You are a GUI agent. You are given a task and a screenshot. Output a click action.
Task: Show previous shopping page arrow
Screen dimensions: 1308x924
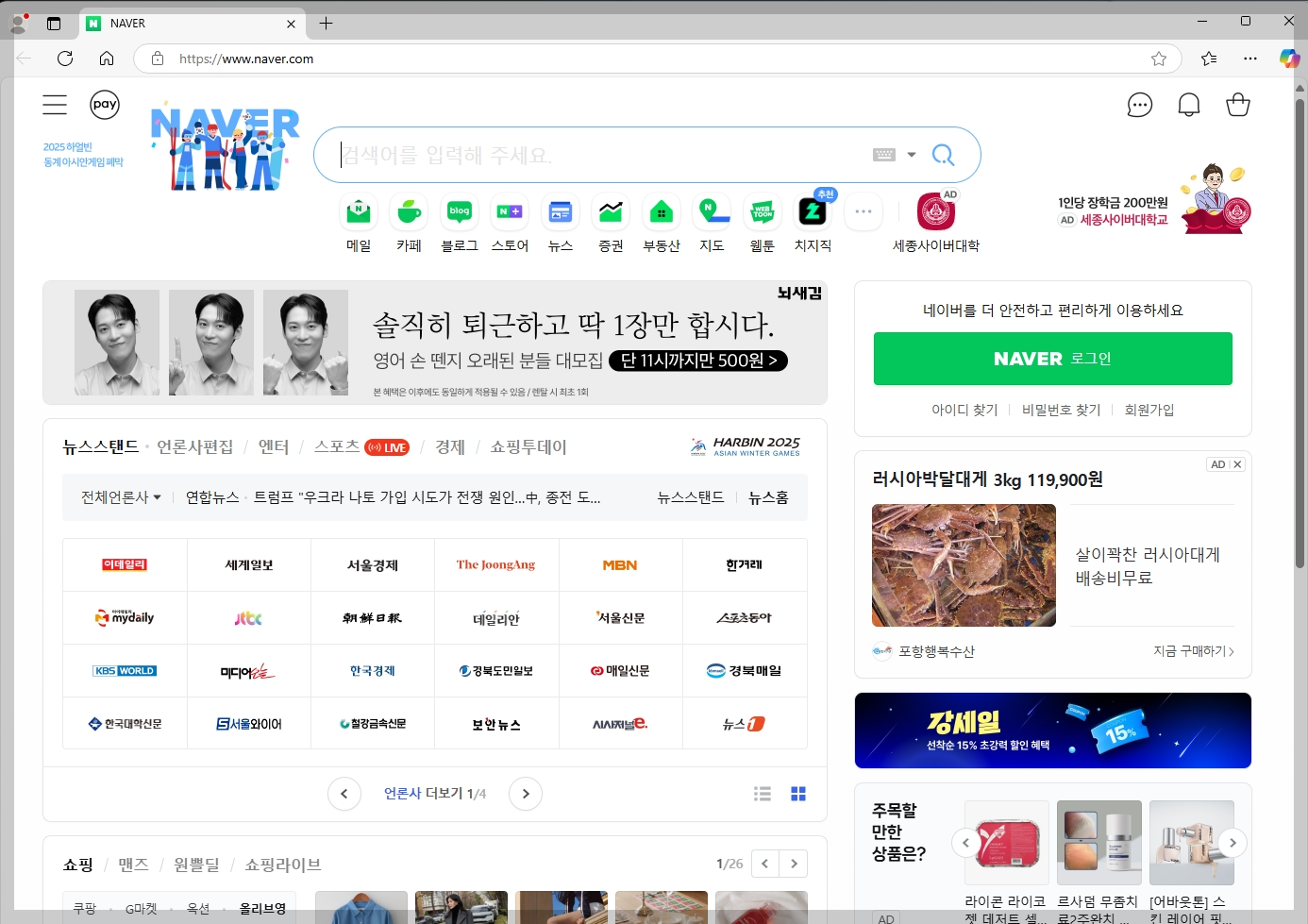pos(765,864)
